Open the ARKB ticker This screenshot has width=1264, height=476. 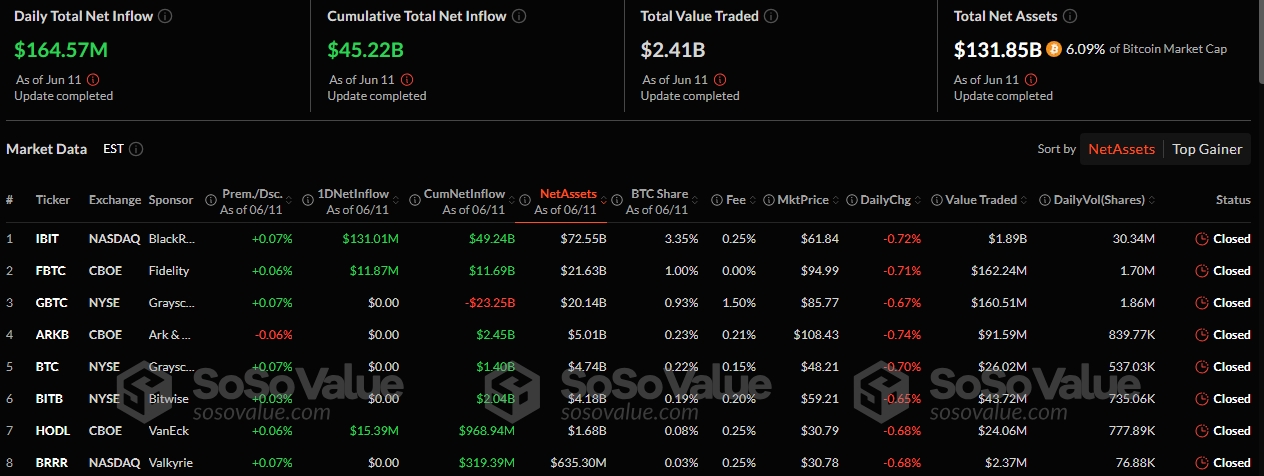tap(51, 335)
